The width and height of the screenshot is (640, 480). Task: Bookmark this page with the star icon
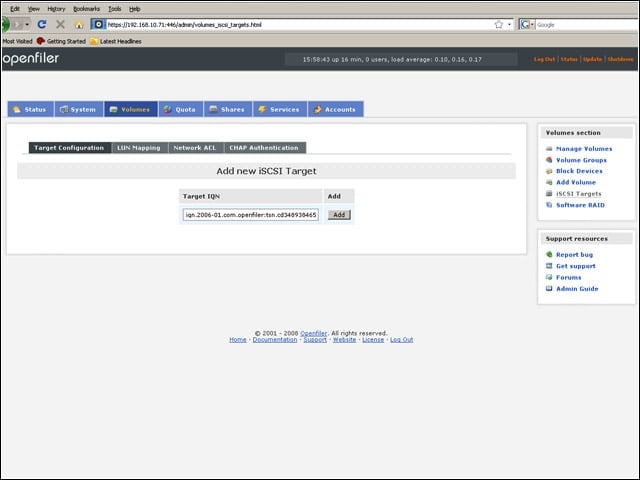point(499,24)
